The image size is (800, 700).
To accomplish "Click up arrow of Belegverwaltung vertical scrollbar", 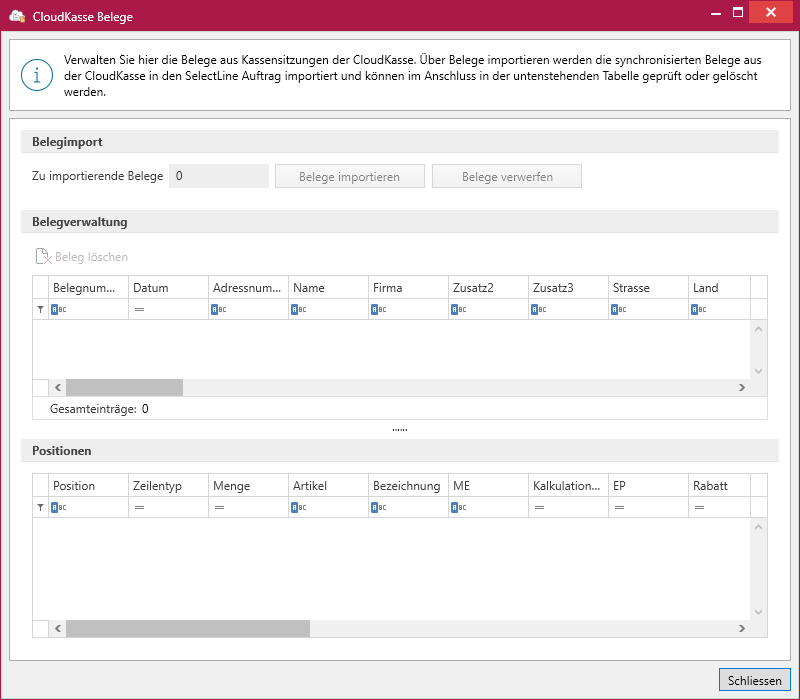I will (759, 329).
